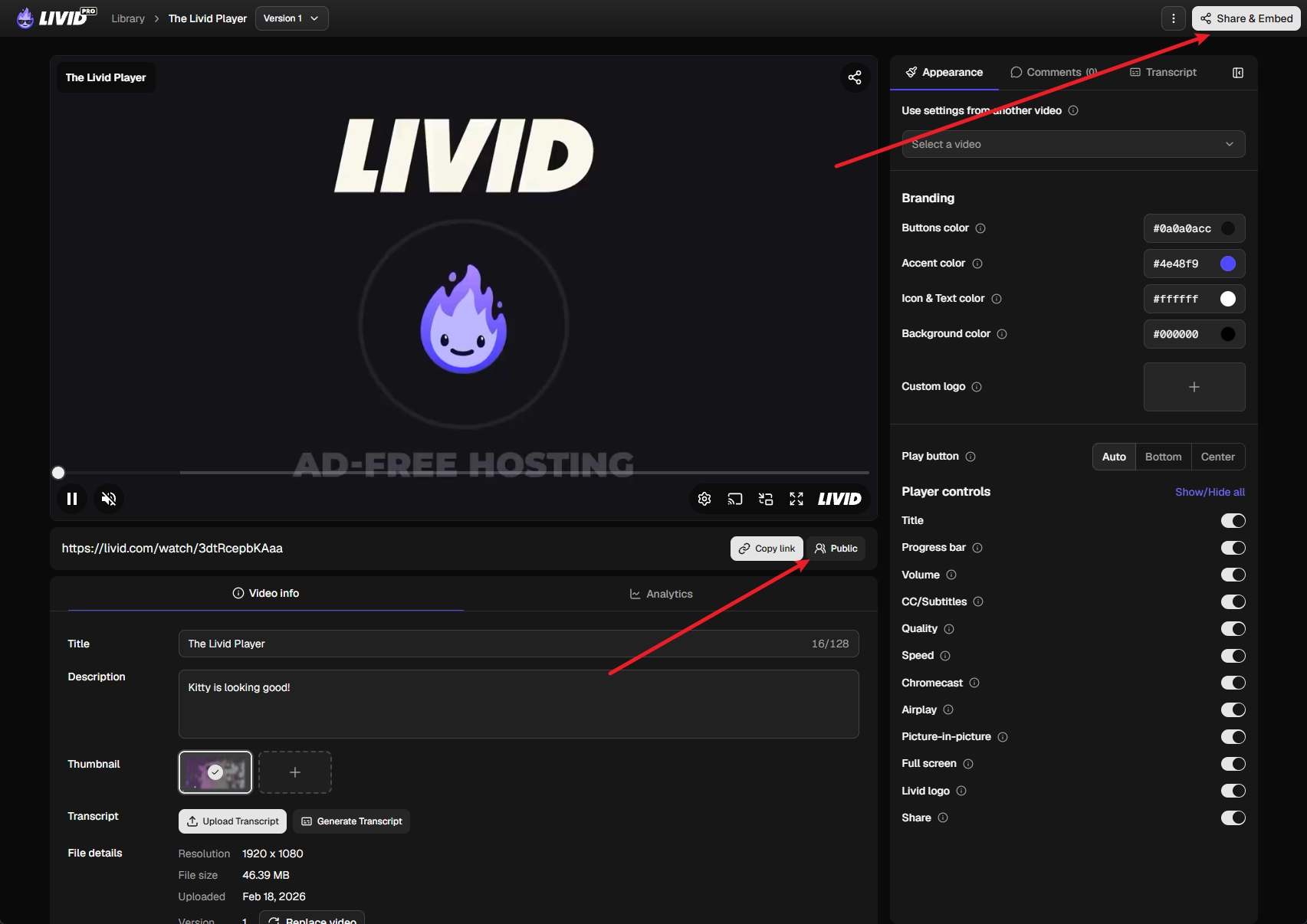Switch to the Appearance tab

coord(944,72)
